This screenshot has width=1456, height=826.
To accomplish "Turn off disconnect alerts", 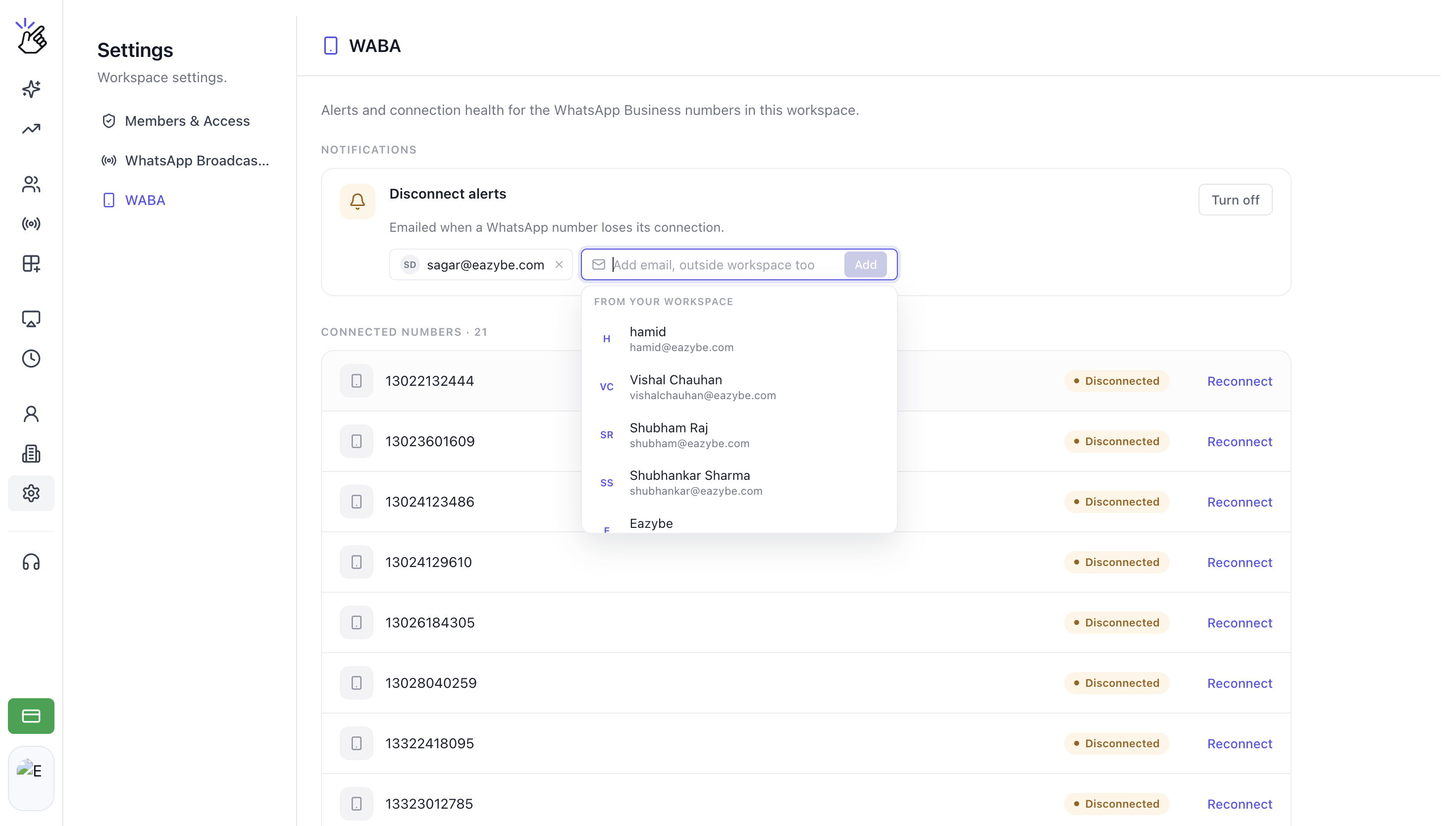I will (1235, 200).
